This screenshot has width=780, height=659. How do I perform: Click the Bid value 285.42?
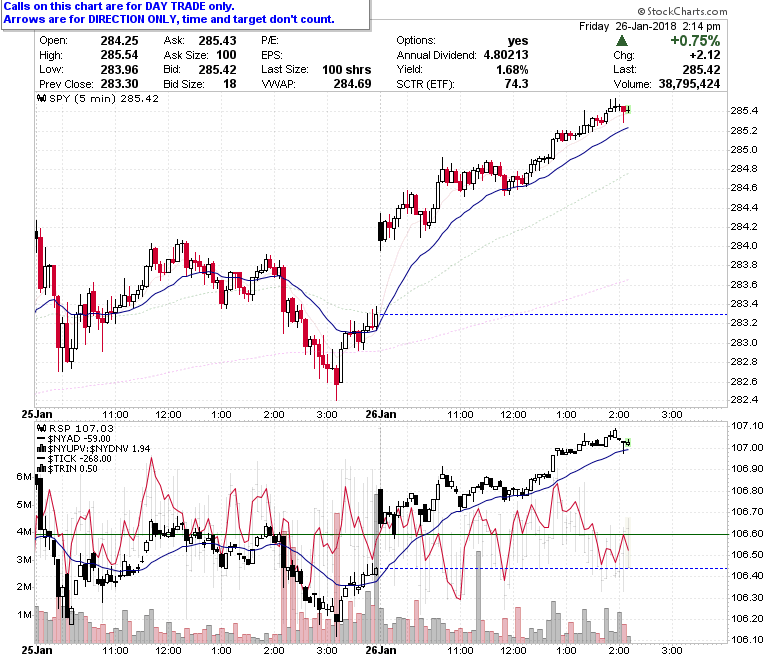(x=217, y=70)
